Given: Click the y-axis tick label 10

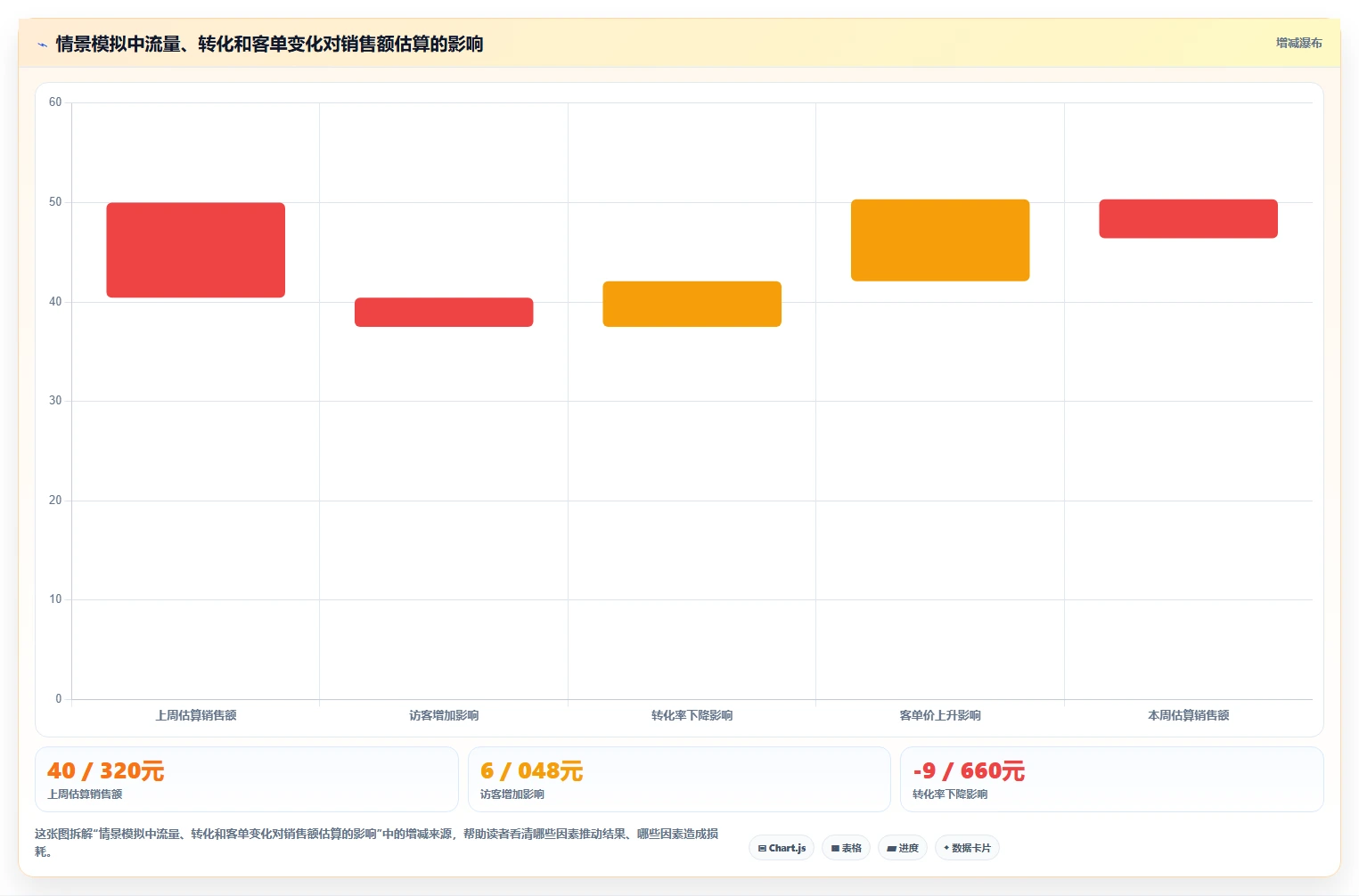Looking at the screenshot, I should pyautogui.click(x=55, y=599).
